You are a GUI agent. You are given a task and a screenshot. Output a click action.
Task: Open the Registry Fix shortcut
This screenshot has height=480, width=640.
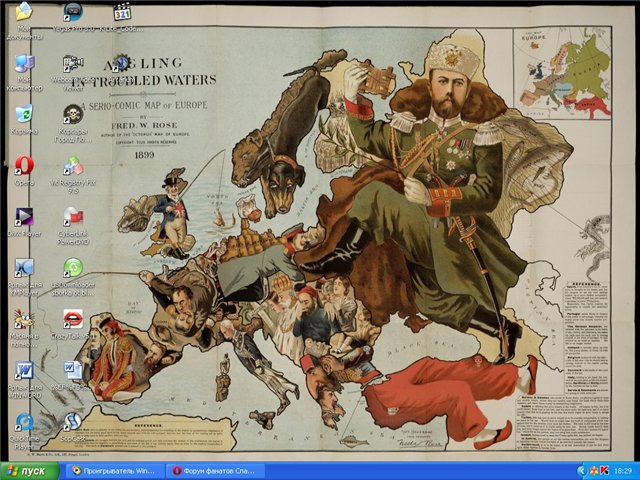pyautogui.click(x=73, y=166)
